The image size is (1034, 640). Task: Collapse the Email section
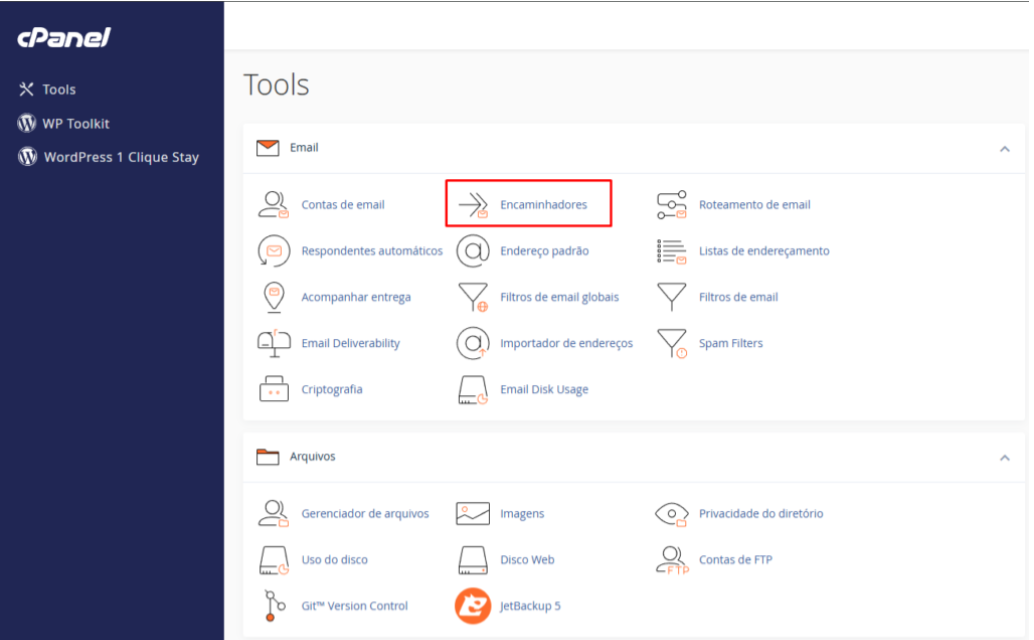tap(1005, 147)
